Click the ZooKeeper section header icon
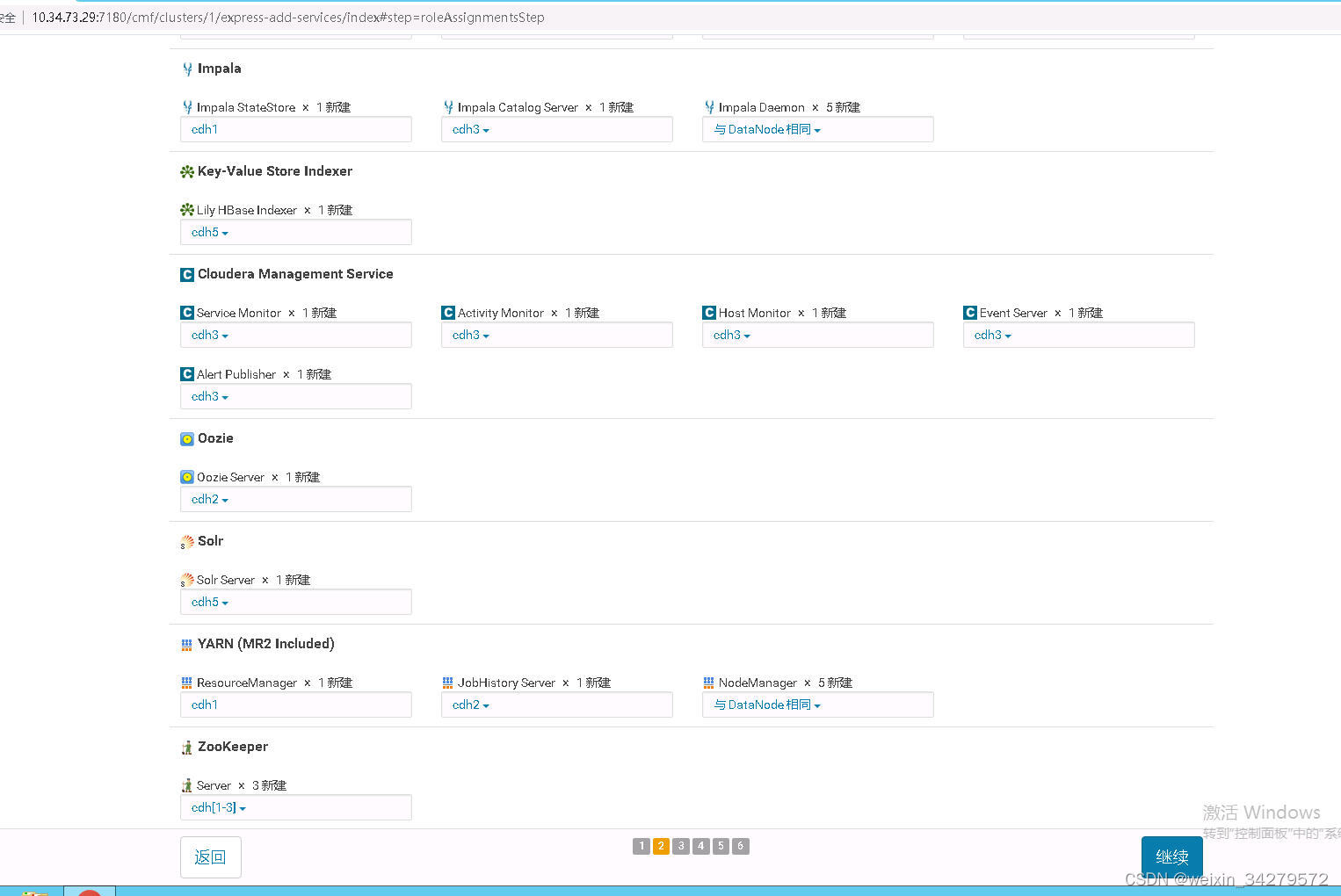The width and height of the screenshot is (1341, 896). click(x=187, y=748)
